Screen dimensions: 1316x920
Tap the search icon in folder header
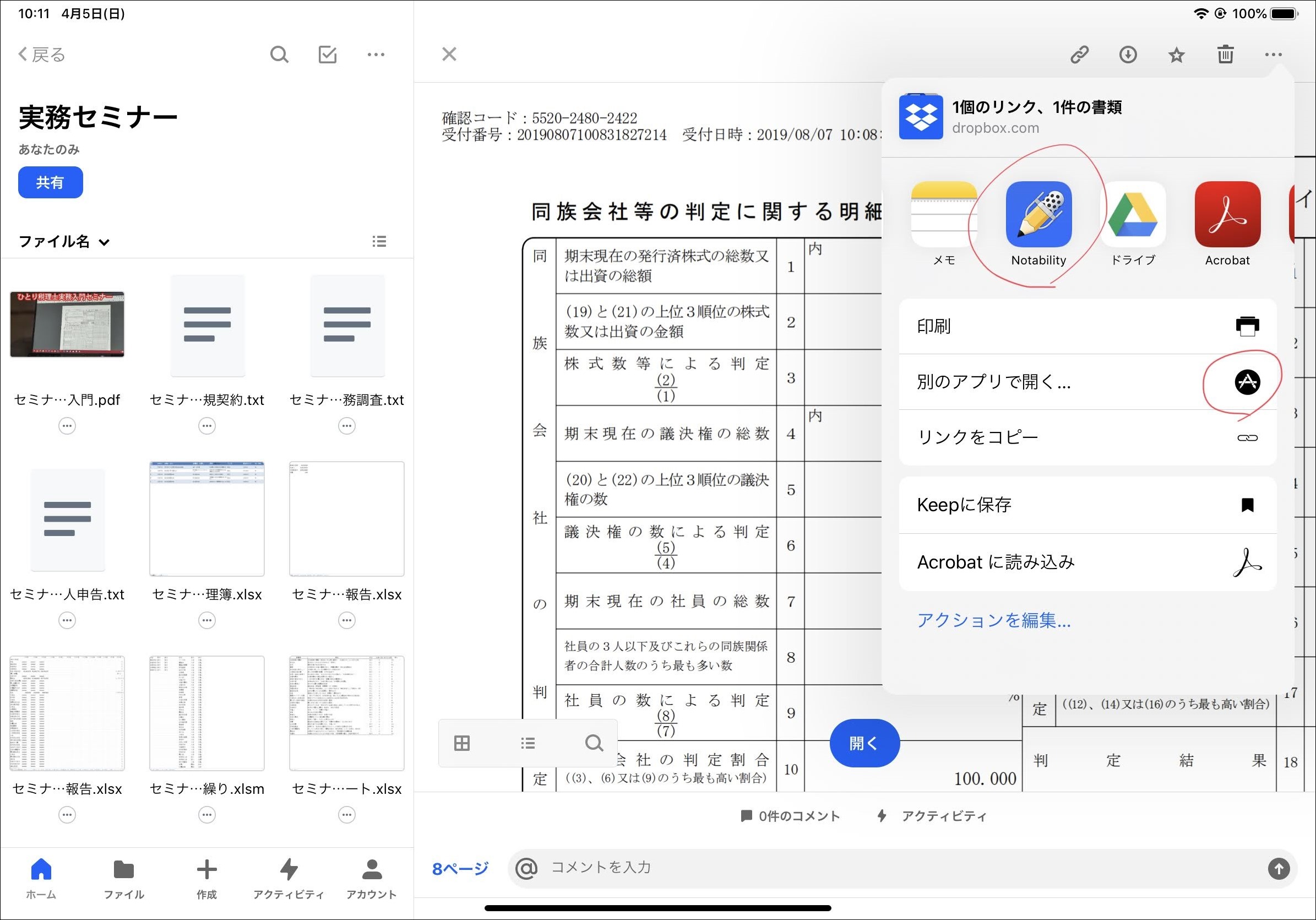(x=279, y=55)
